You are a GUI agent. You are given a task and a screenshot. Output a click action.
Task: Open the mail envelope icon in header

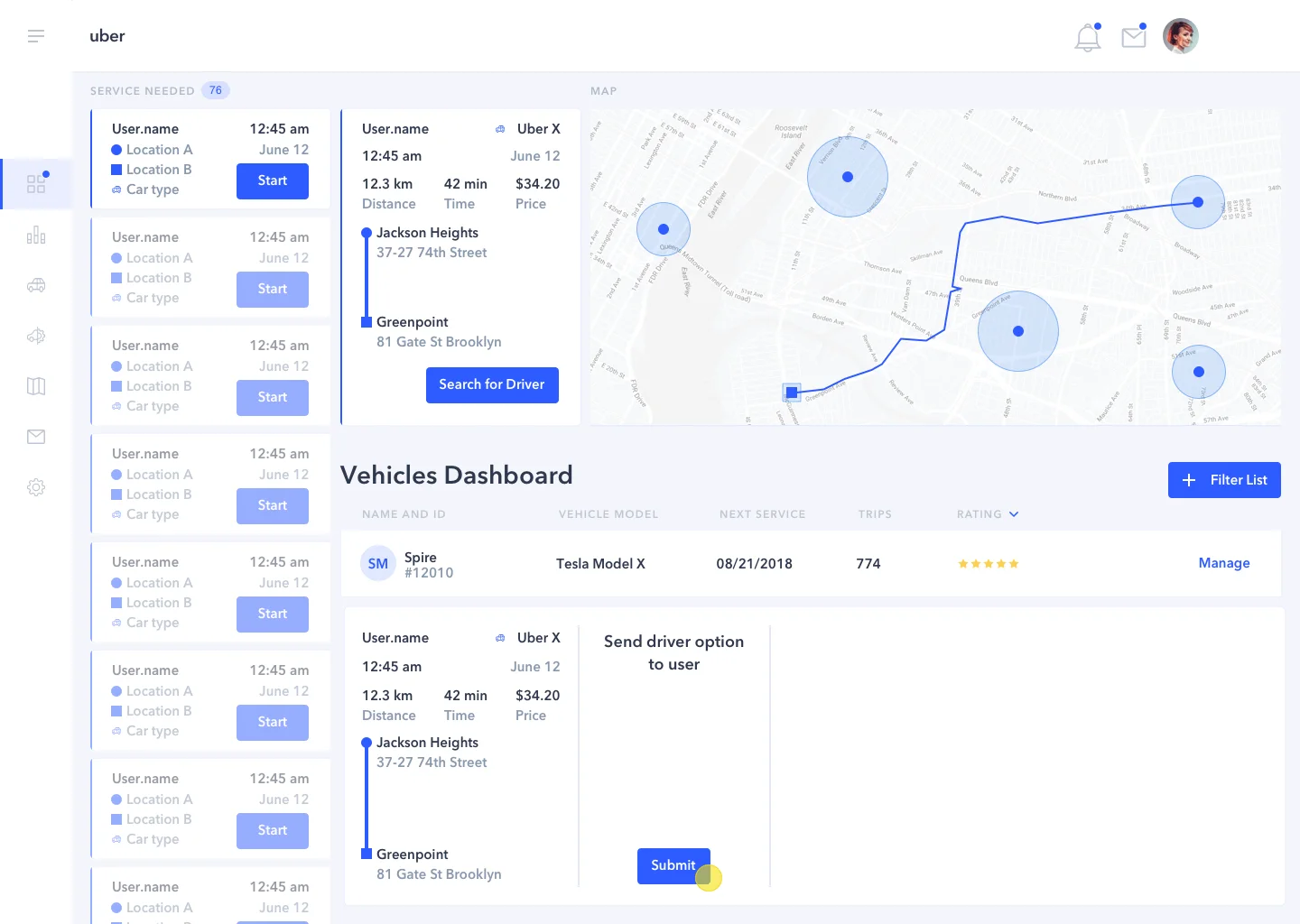point(1134,36)
